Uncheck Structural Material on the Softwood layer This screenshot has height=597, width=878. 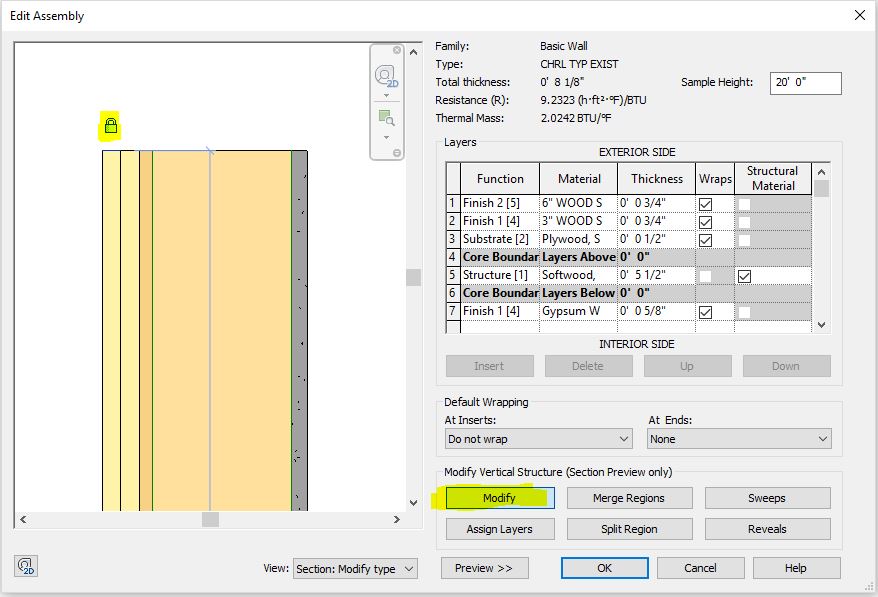pyautogui.click(x=744, y=278)
